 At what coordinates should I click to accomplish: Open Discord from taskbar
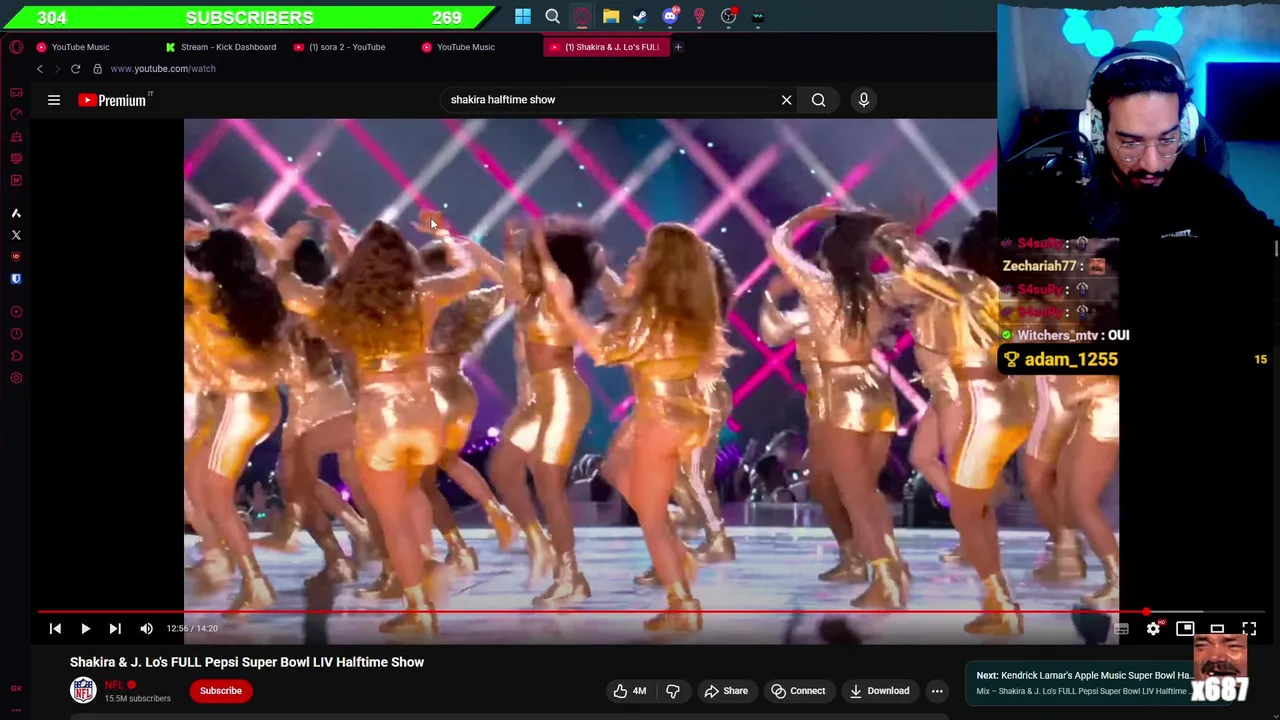click(x=670, y=16)
